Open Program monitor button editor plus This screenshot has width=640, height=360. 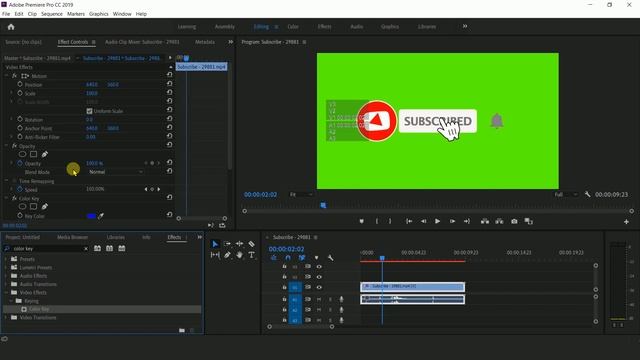click(x=626, y=222)
